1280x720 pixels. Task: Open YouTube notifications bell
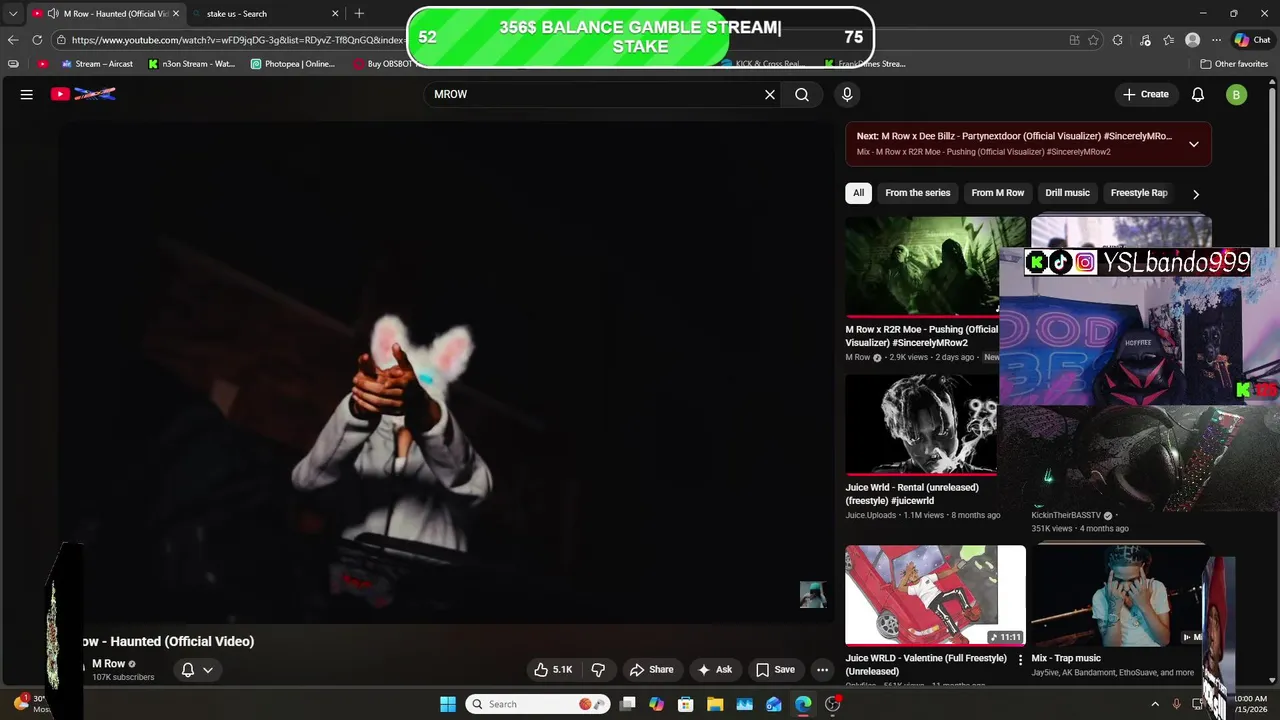tap(1198, 94)
